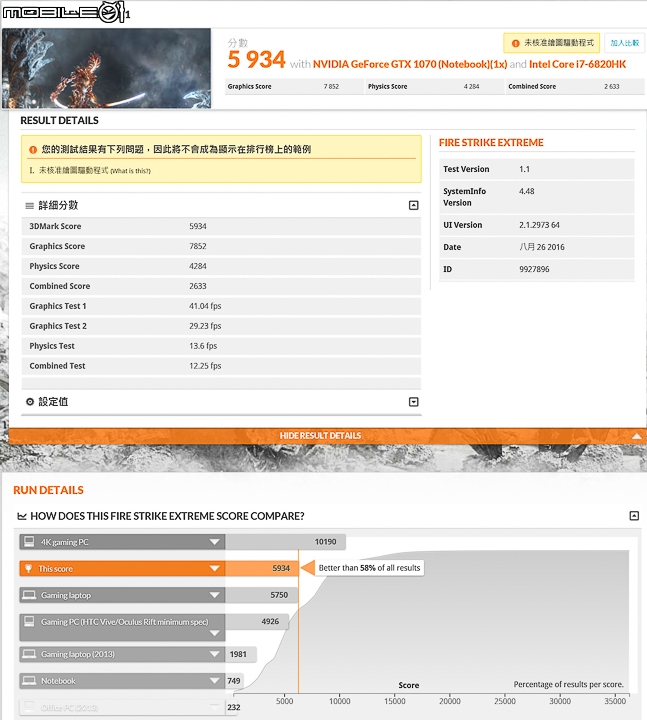This screenshot has height=720, width=647.
Task: Expand the Gaming laptop dropdown arrow
Action: click(x=214, y=595)
